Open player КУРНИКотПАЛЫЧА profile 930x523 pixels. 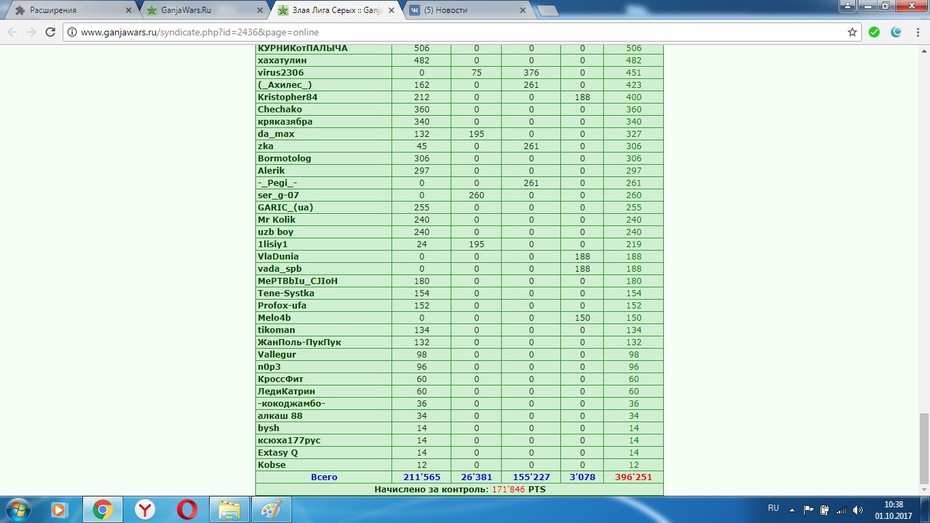tap(302, 48)
